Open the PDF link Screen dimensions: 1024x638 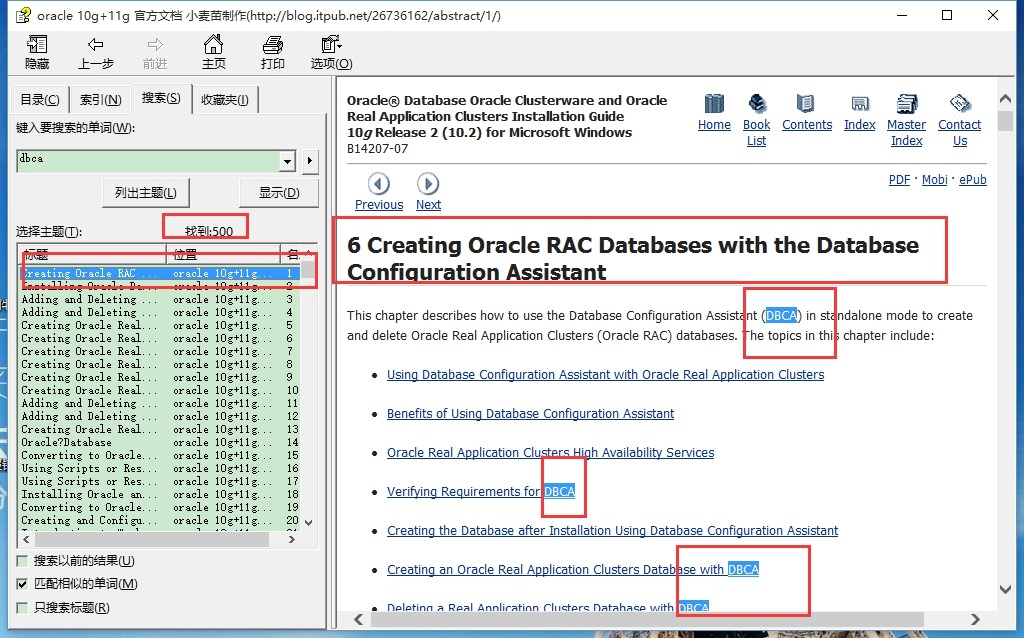[899, 180]
